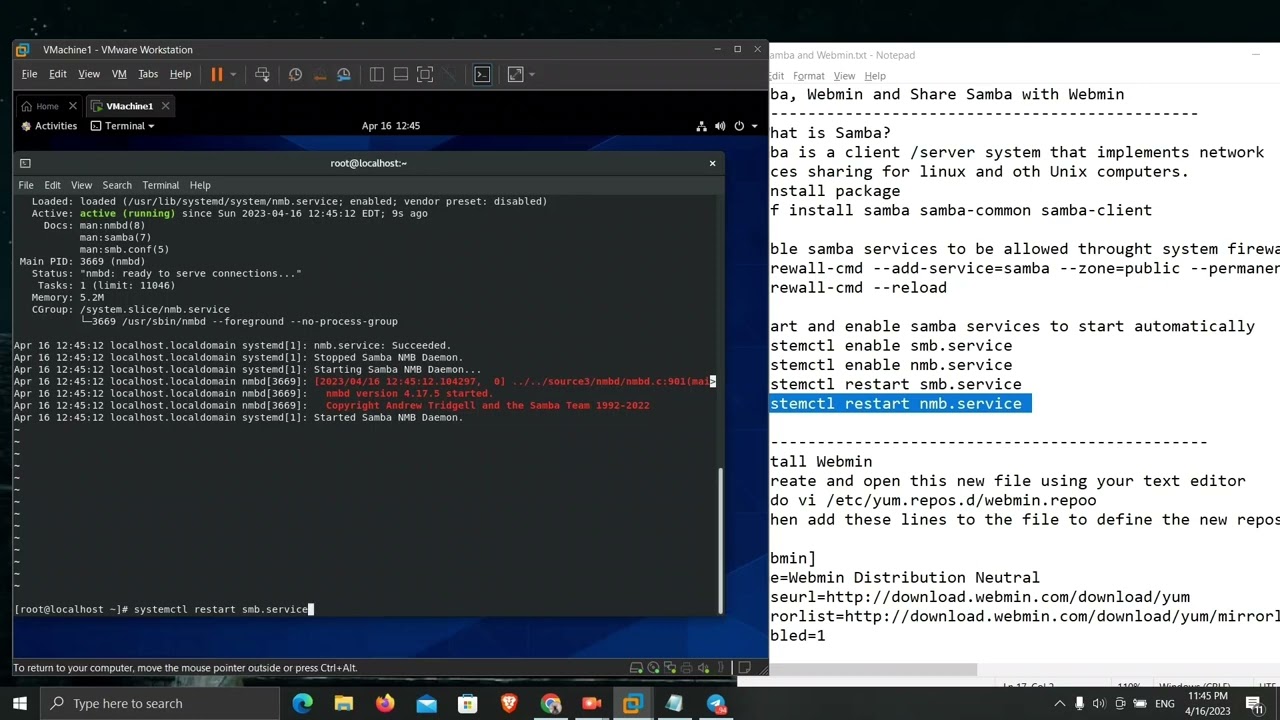Click 'stemctl restart smb.service' line in Notepad
Image resolution: width=1280 pixels, height=720 pixels.
coord(896,384)
